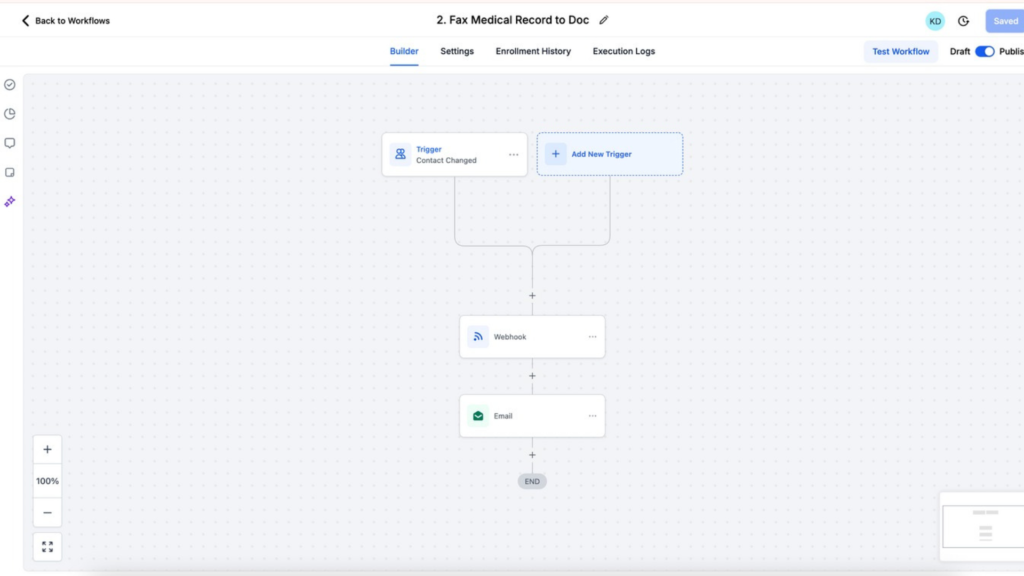Open the Execution Logs tab
Screen dimensions: 1024x576
pos(623,51)
